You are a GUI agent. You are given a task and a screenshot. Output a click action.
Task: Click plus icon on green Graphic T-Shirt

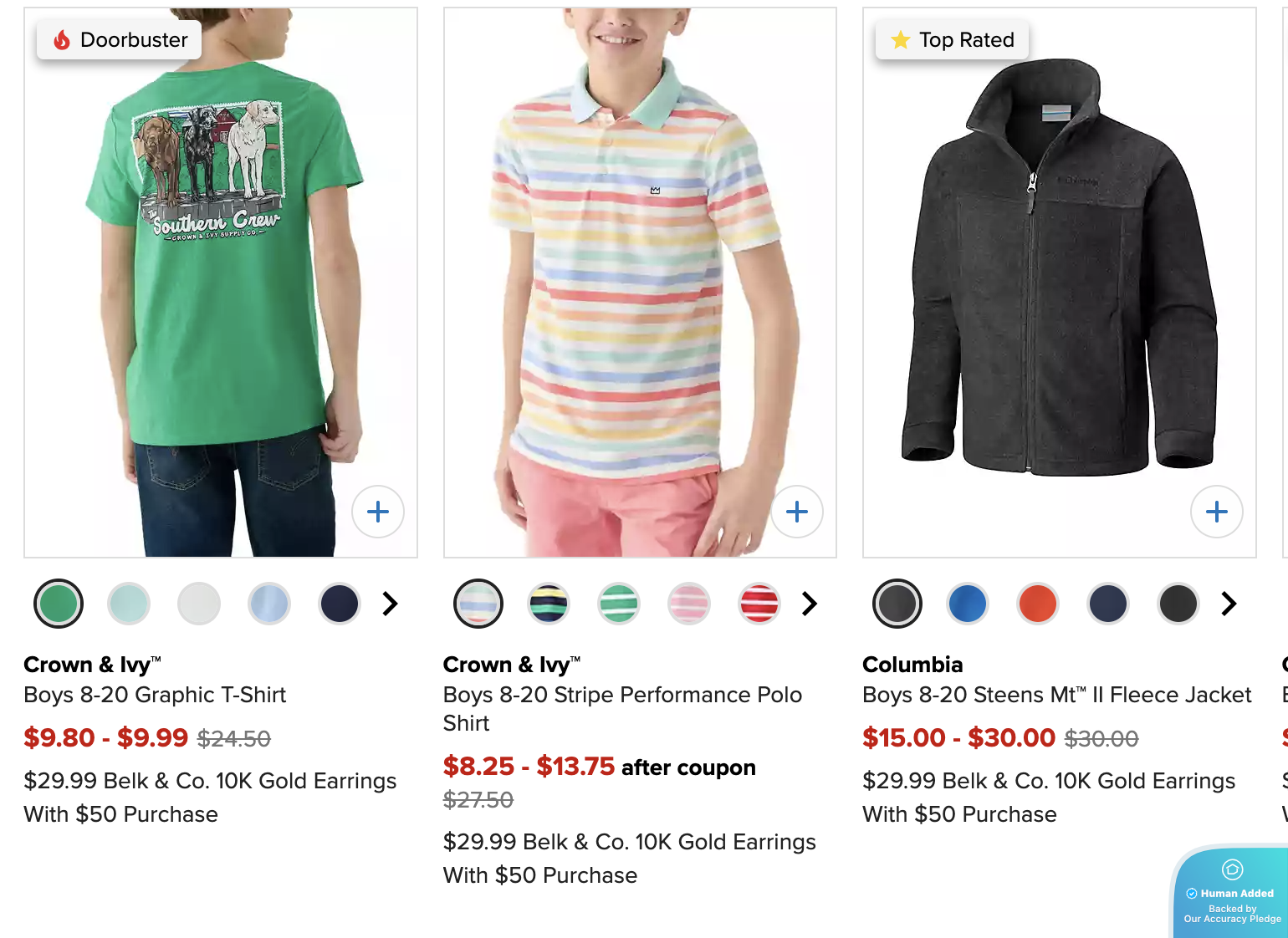[x=378, y=512]
